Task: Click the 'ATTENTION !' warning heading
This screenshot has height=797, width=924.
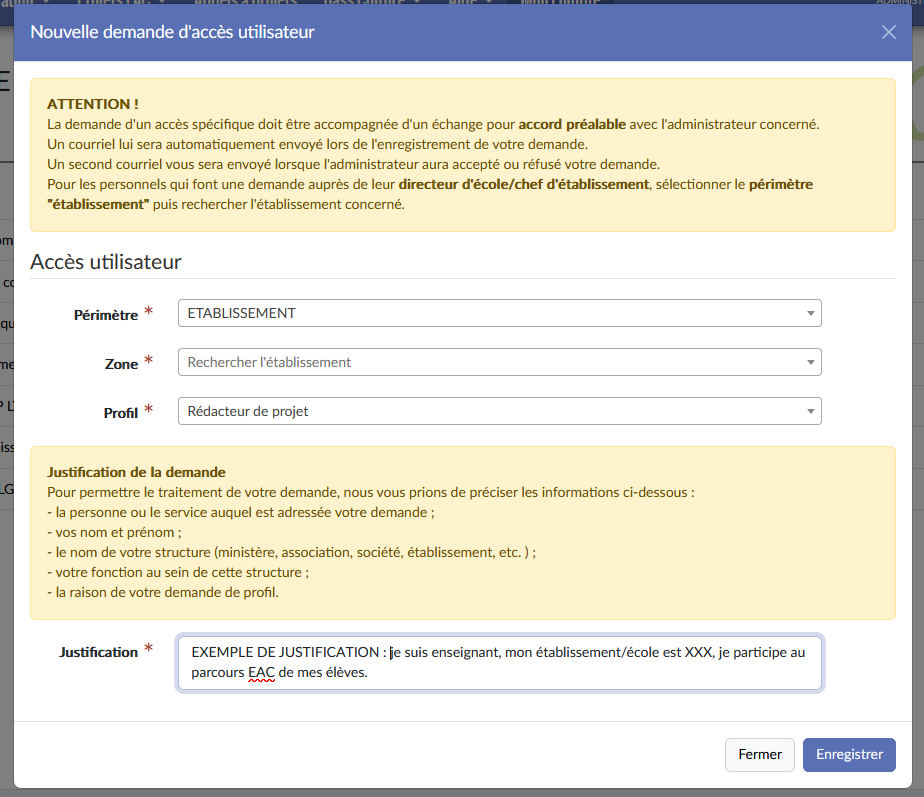Action: coord(93,104)
